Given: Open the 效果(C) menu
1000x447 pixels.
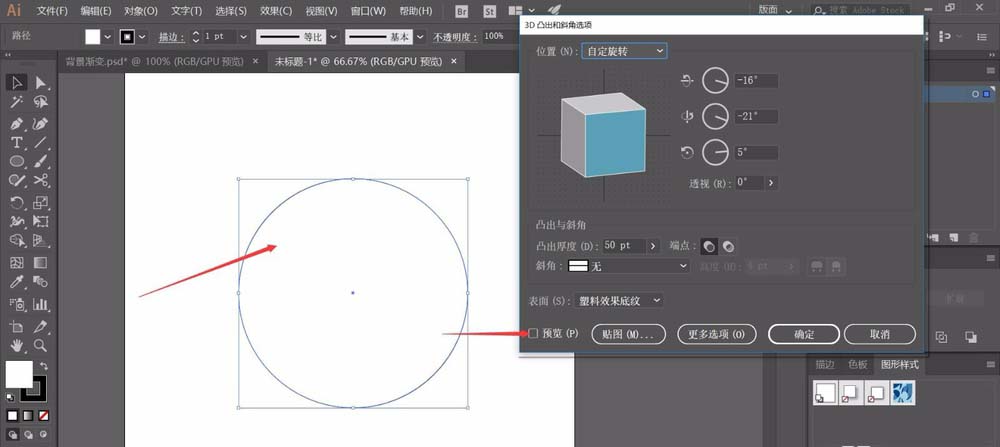Looking at the screenshot, I should click(273, 11).
